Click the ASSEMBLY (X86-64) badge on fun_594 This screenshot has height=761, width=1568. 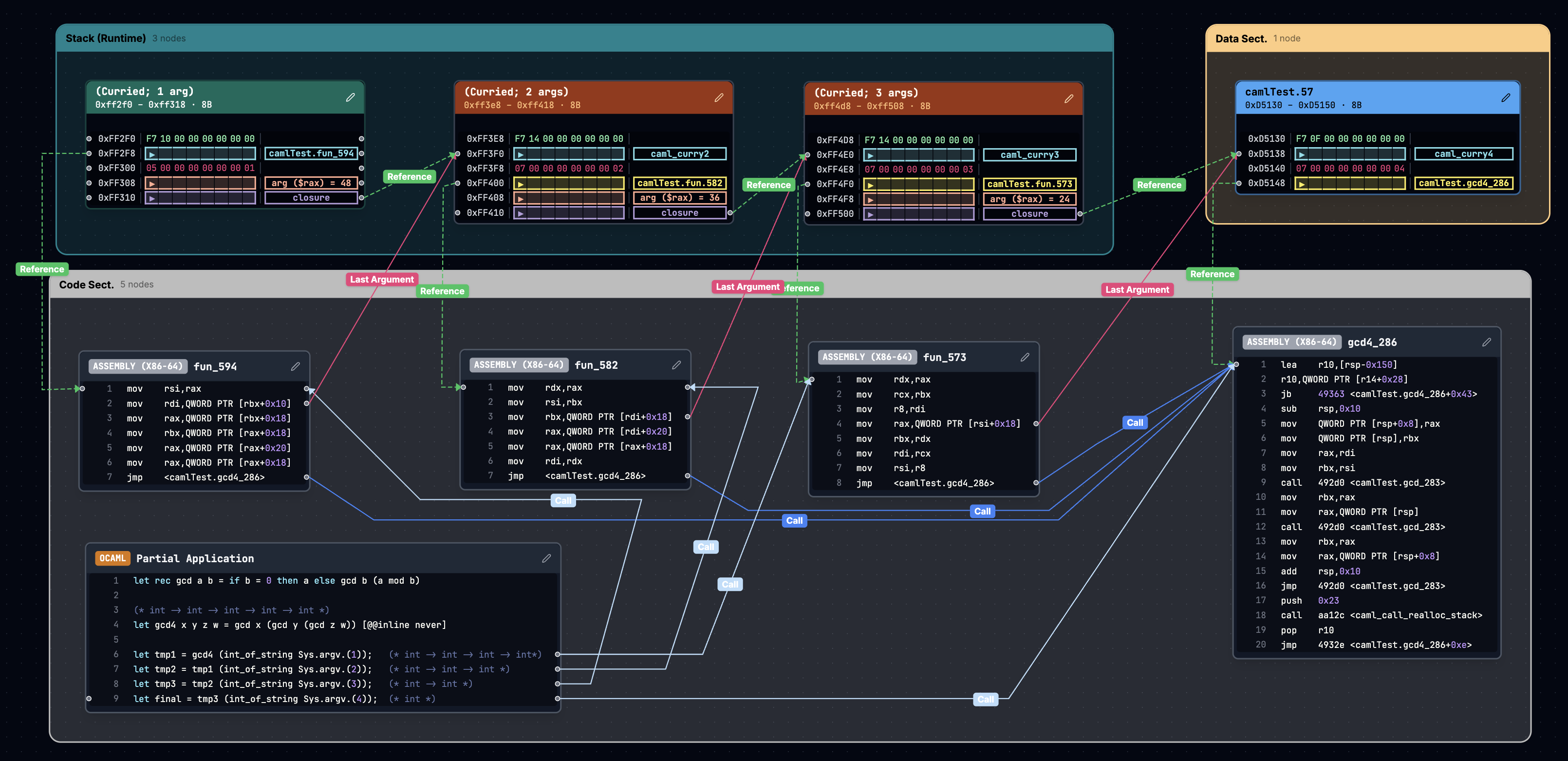137,366
